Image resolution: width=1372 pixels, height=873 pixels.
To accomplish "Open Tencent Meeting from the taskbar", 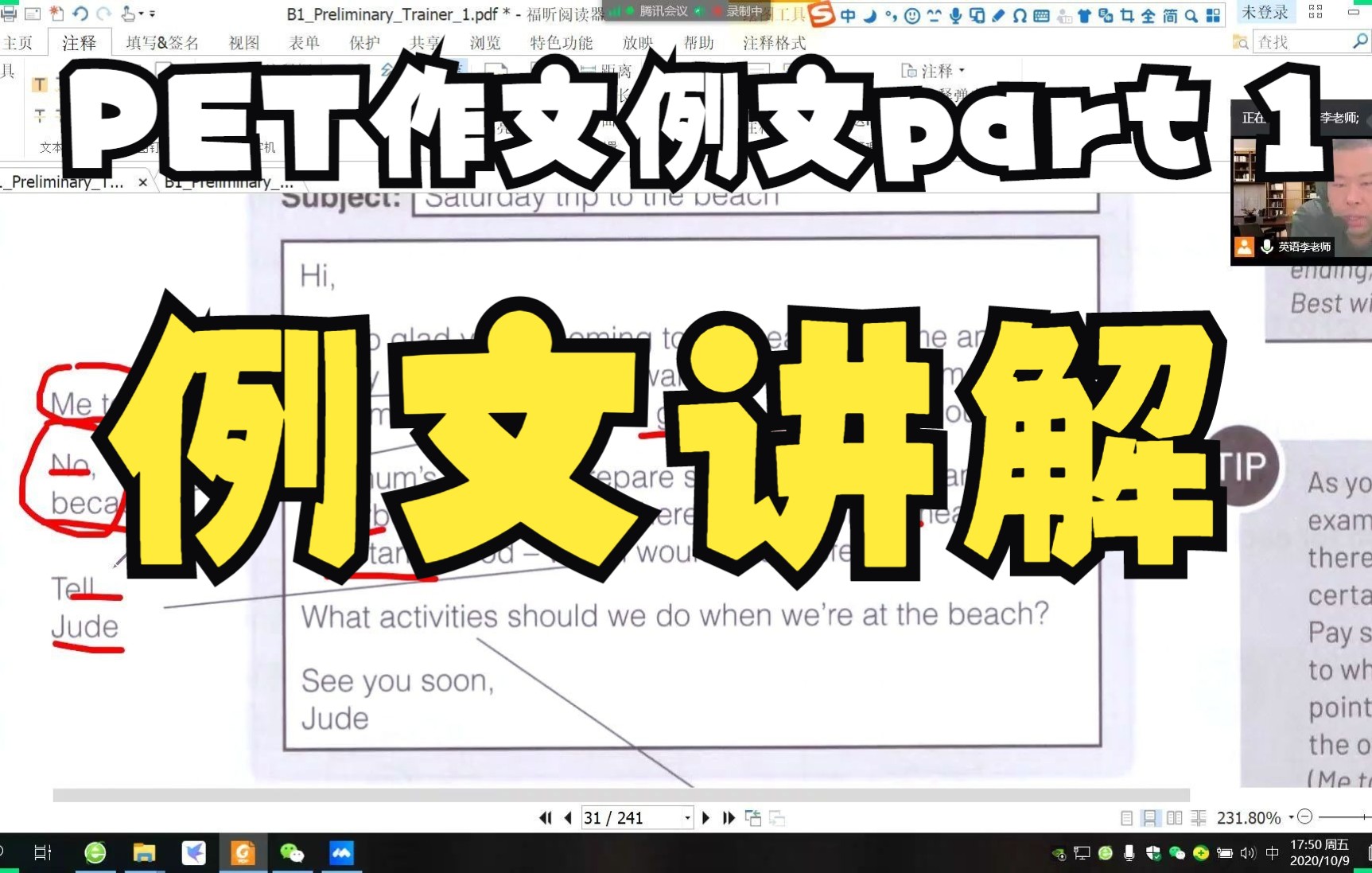I will [341, 853].
